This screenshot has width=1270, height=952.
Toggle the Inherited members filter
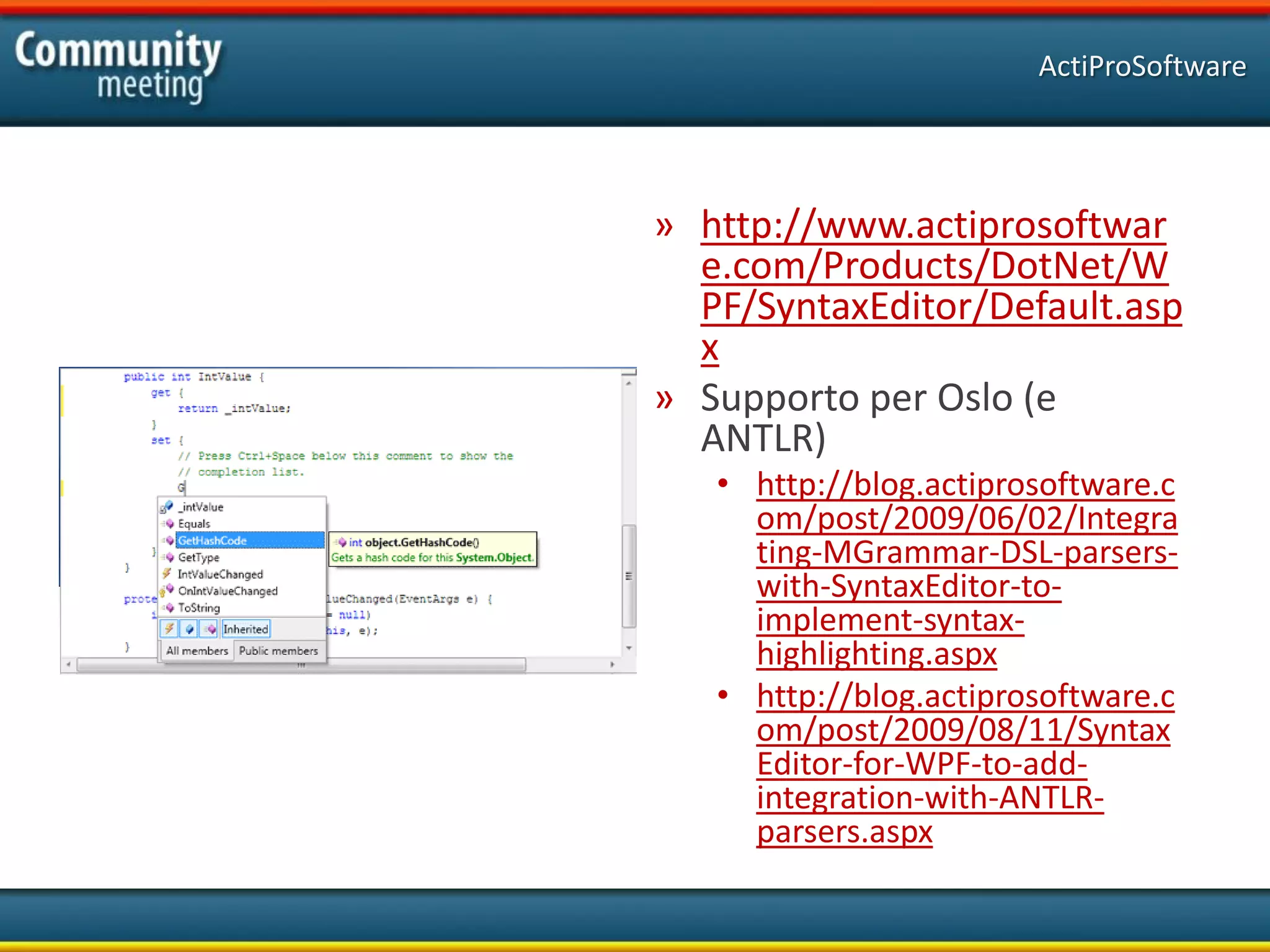pyautogui.click(x=246, y=629)
